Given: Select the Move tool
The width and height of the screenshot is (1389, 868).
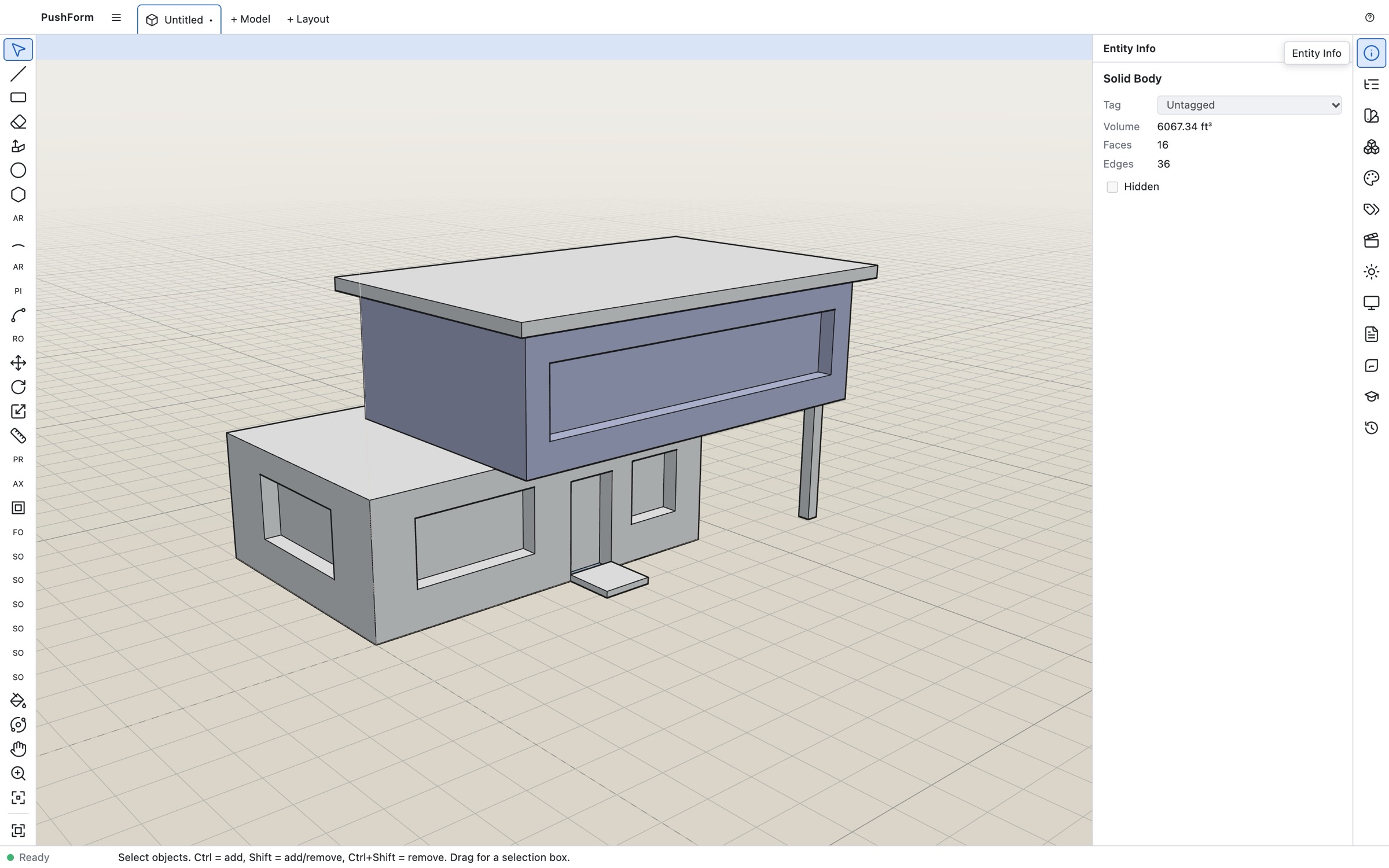Looking at the screenshot, I should [x=18, y=363].
